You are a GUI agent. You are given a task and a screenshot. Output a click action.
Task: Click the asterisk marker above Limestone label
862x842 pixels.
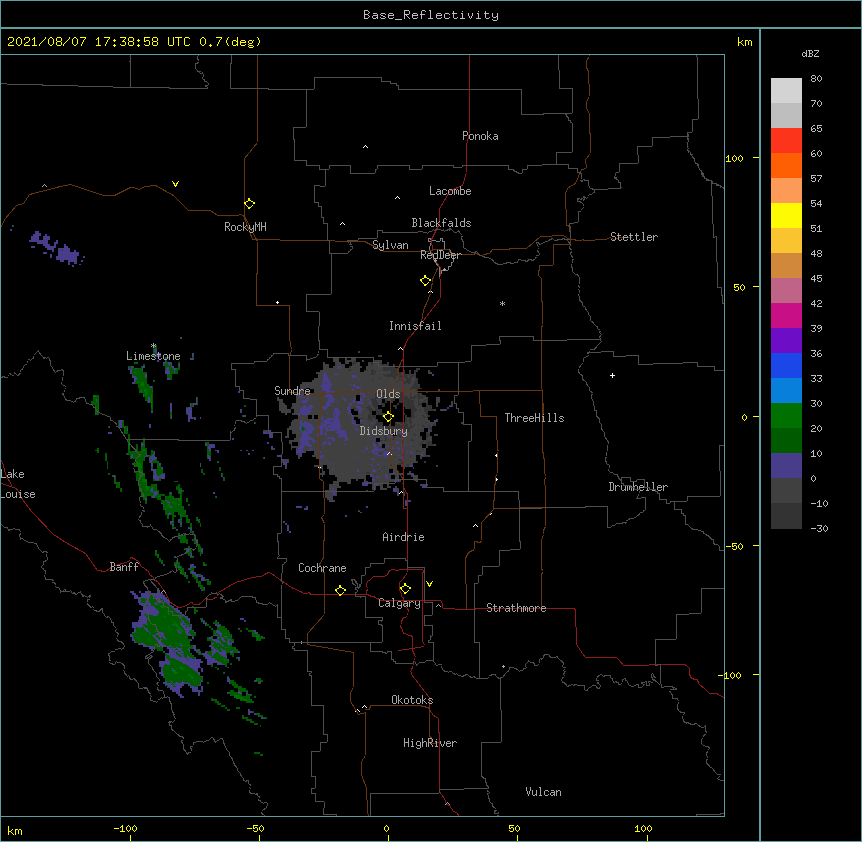point(153,346)
